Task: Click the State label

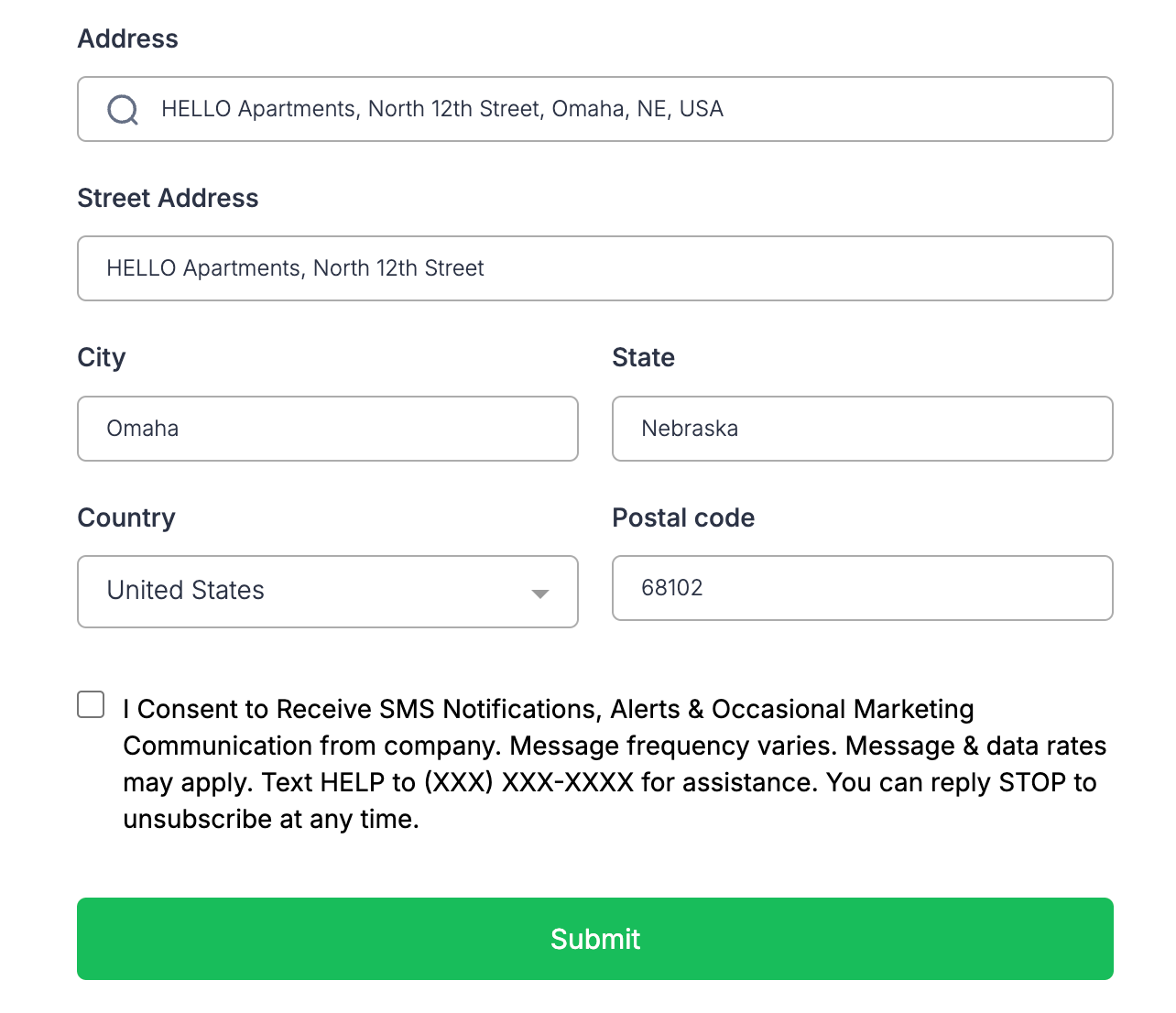Action: coord(643,357)
